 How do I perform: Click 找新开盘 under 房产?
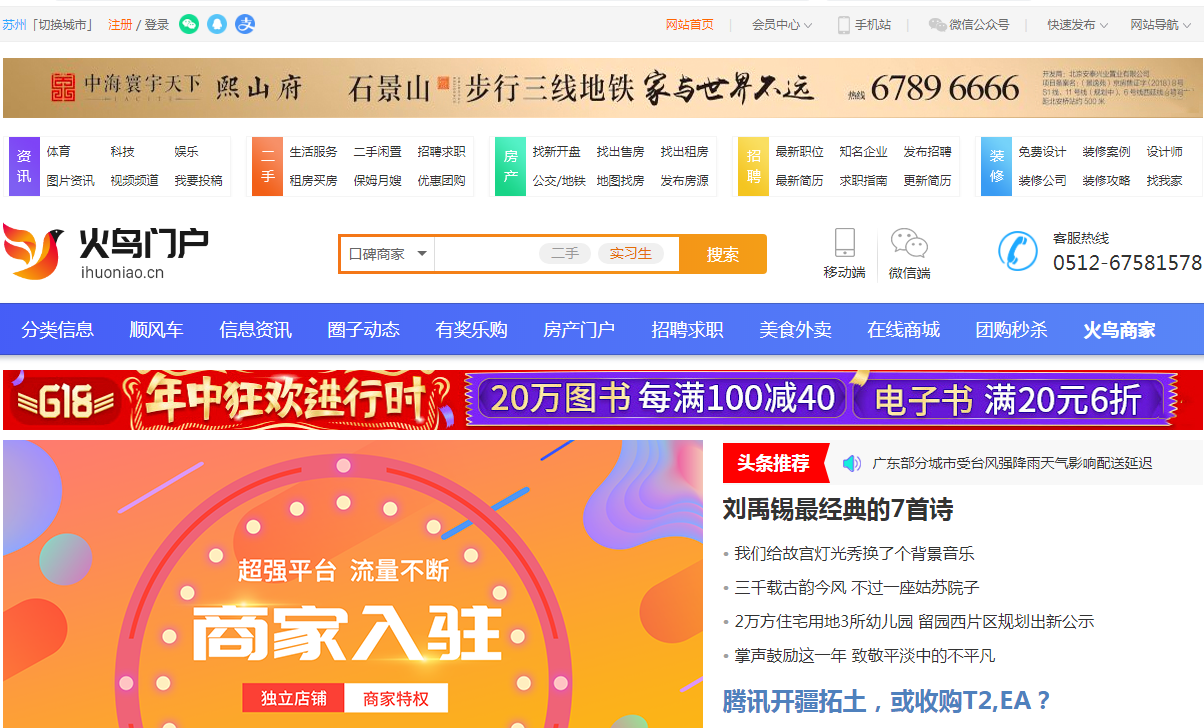[x=557, y=152]
